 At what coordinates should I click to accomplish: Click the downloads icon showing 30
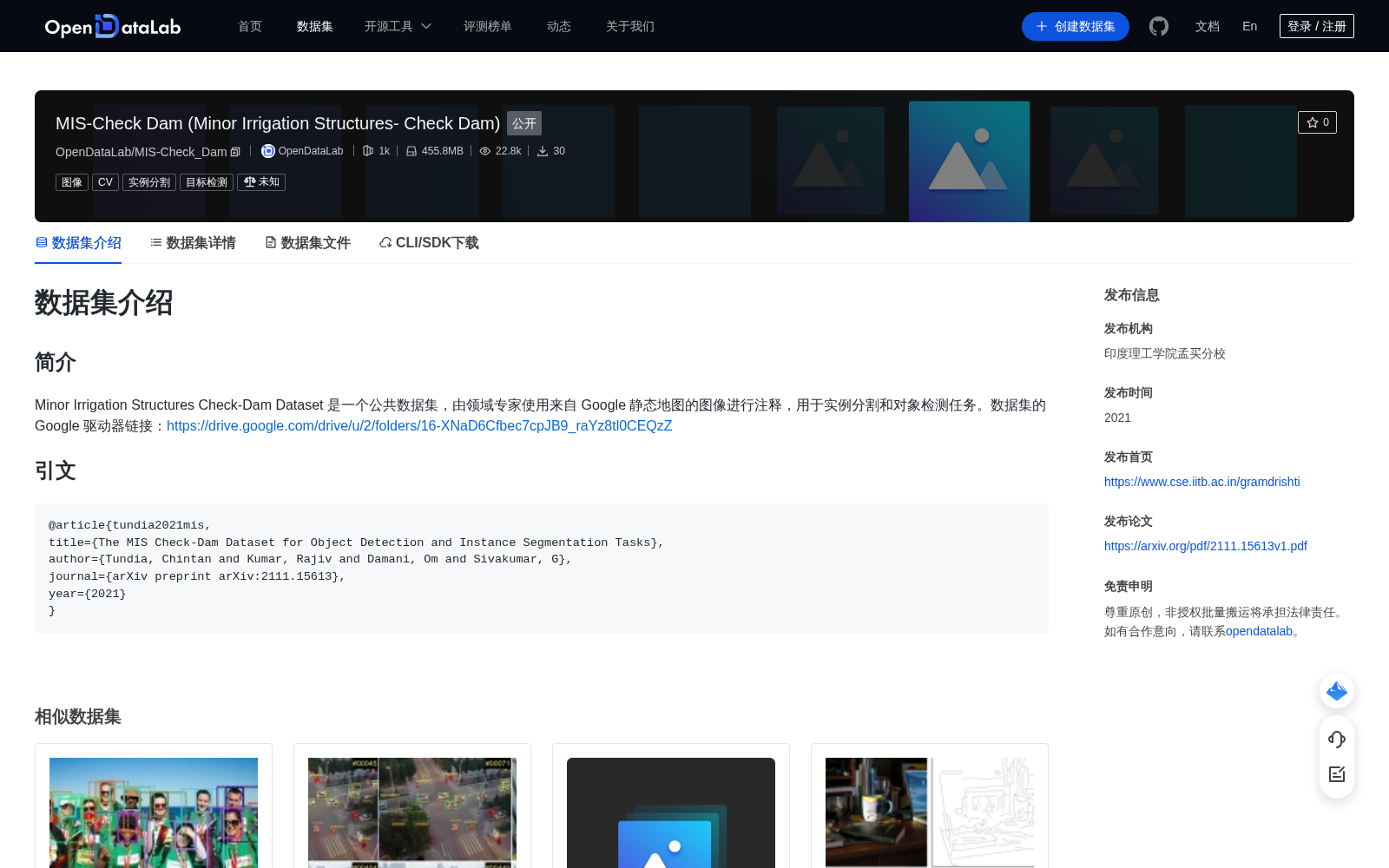click(x=543, y=151)
